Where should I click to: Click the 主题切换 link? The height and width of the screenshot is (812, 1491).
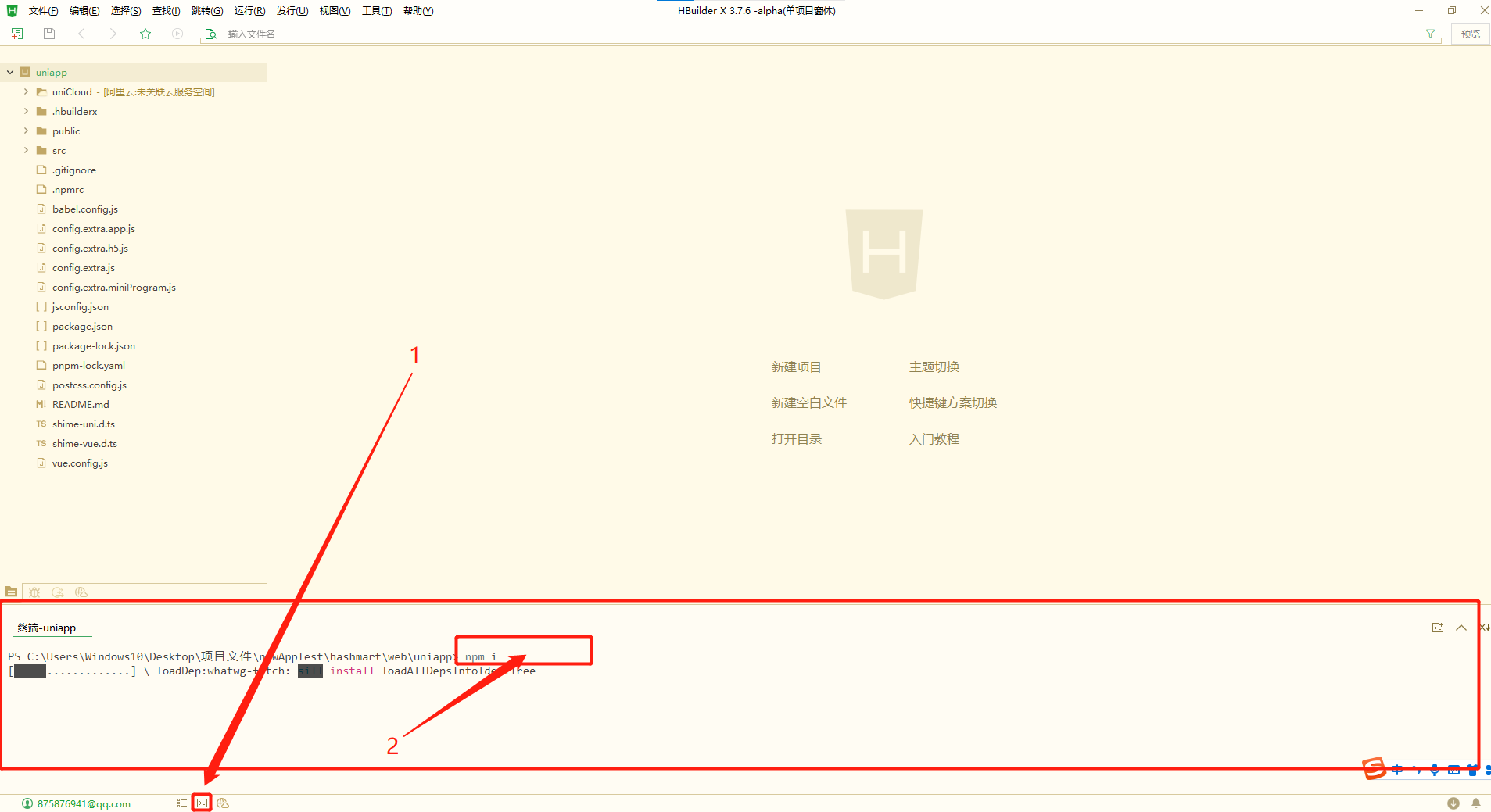point(934,367)
